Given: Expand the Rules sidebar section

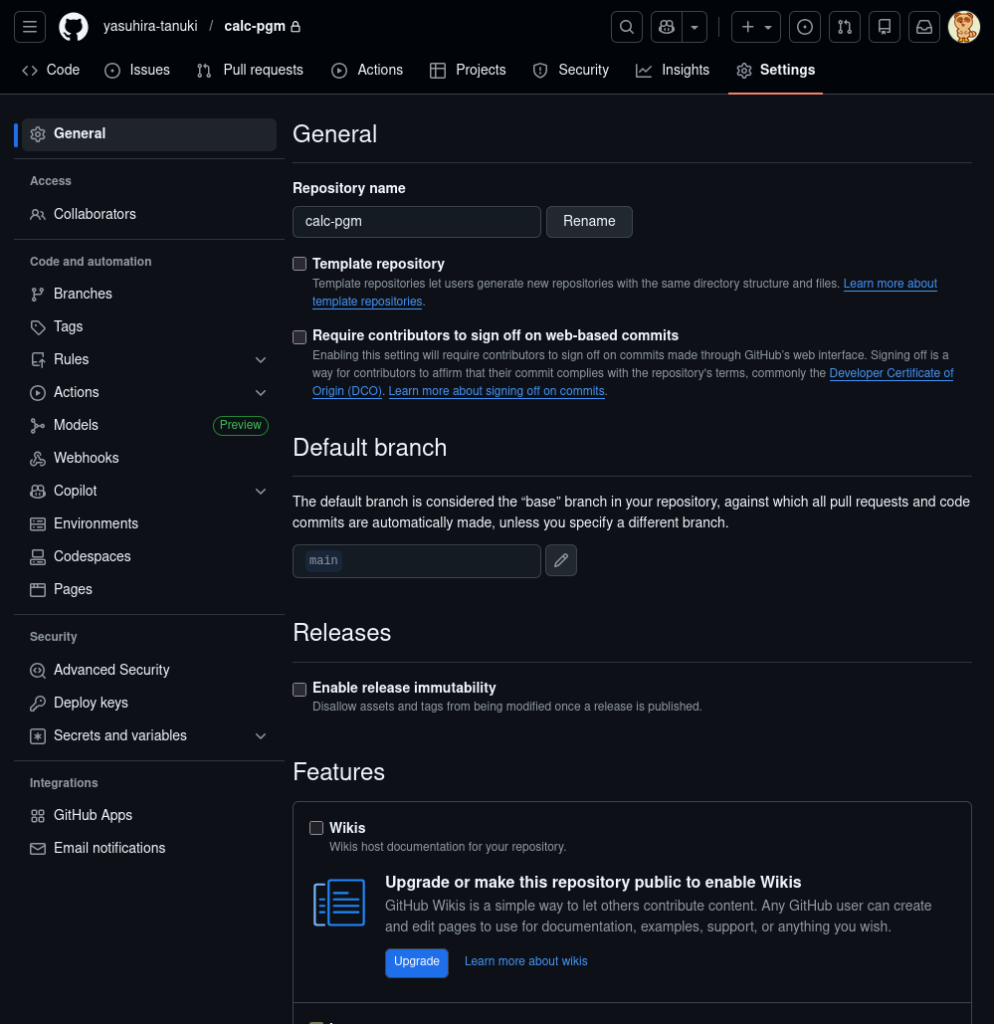Looking at the screenshot, I should [260, 360].
